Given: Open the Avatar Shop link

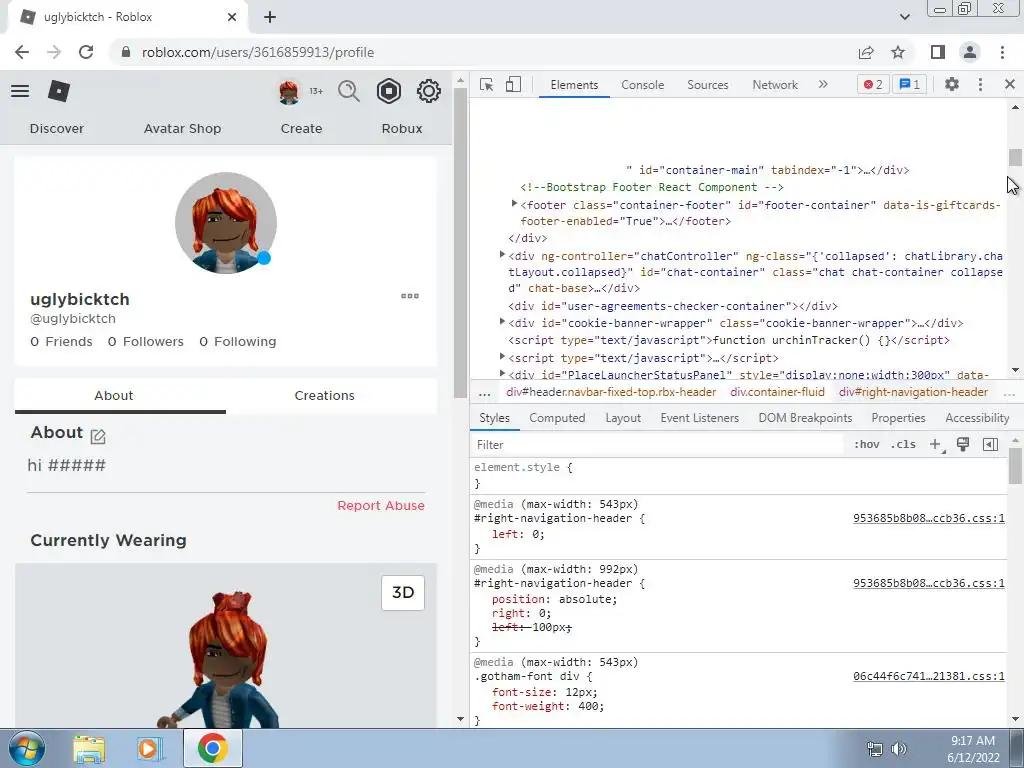Looking at the screenshot, I should (x=182, y=129).
